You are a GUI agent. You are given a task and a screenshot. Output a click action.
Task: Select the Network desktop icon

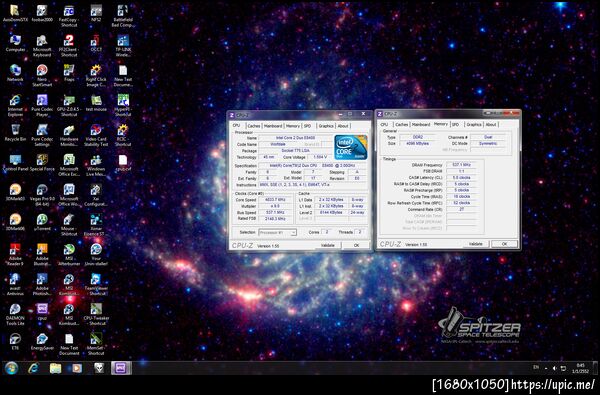[15, 73]
